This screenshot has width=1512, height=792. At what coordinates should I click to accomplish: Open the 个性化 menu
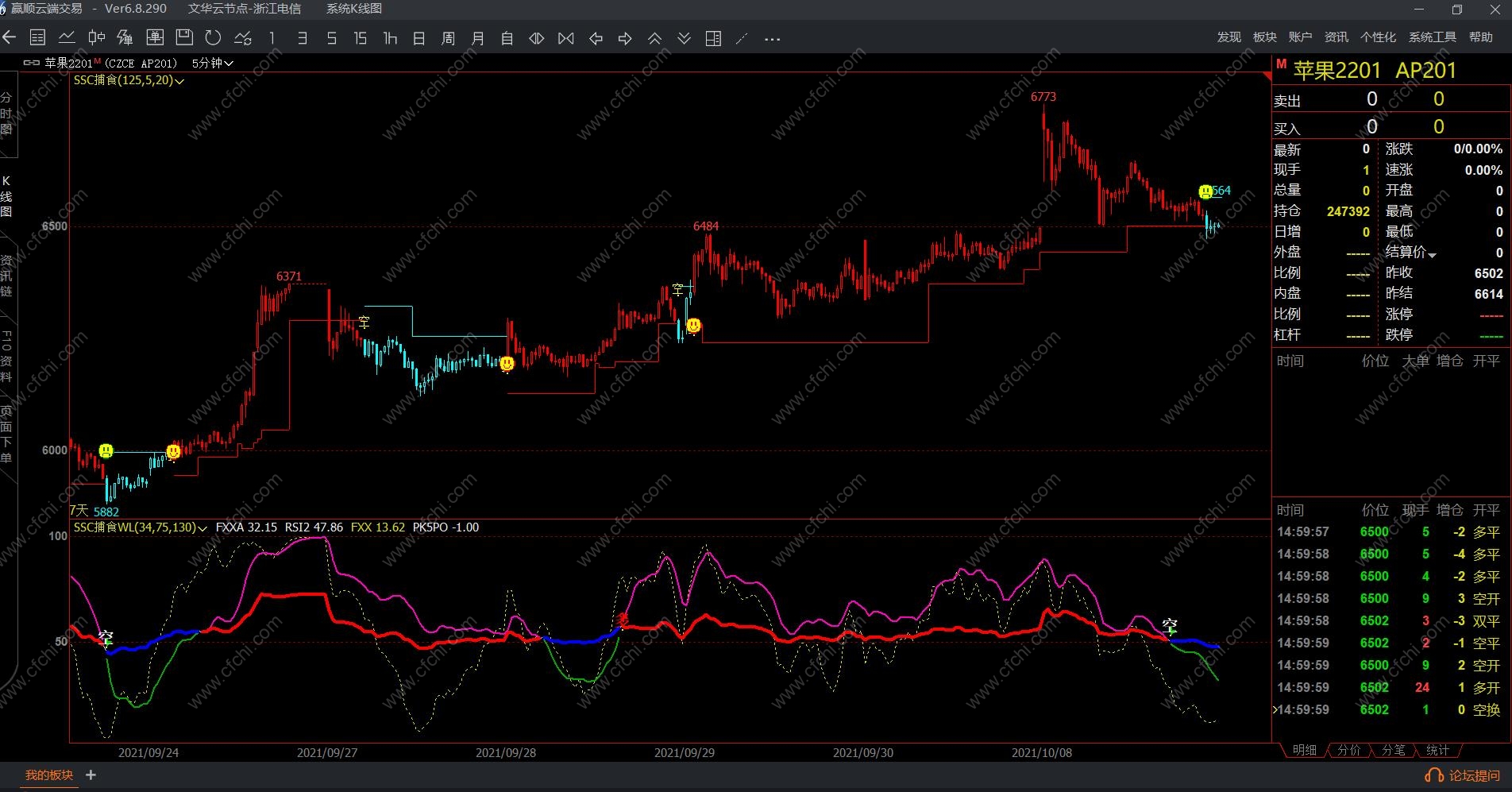click(x=1378, y=37)
